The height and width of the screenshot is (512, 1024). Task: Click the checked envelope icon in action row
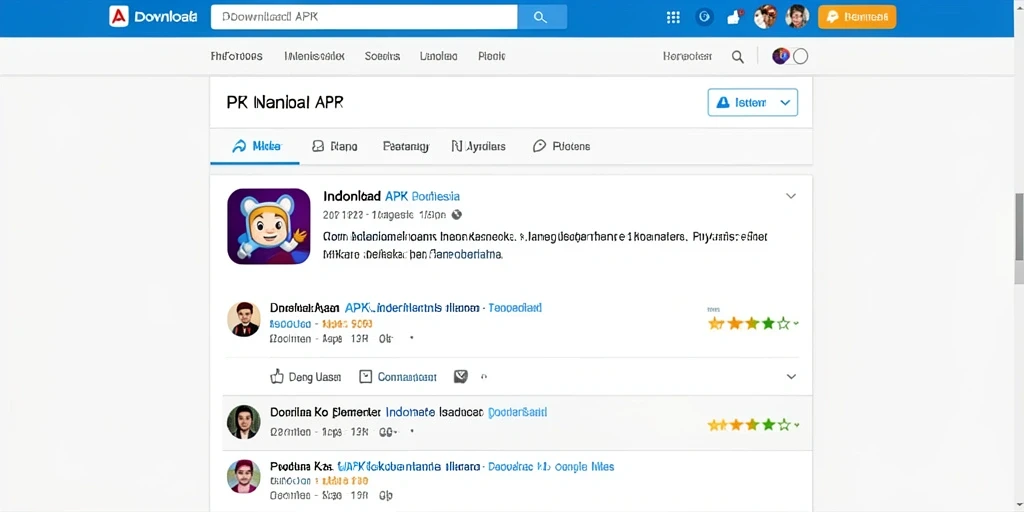click(x=460, y=376)
